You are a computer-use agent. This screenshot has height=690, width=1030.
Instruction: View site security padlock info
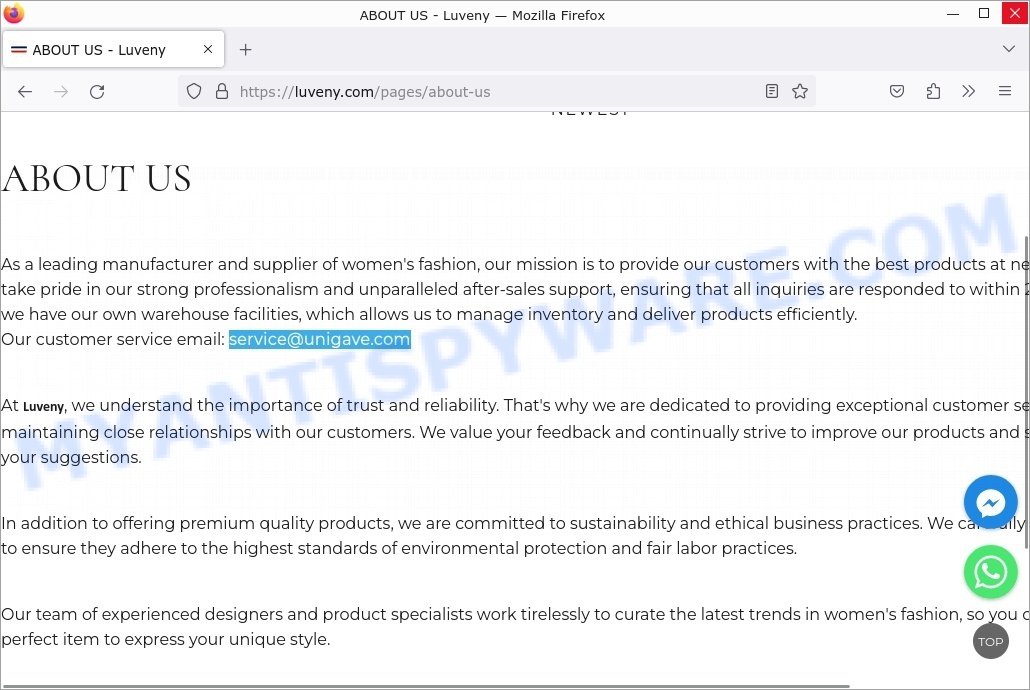point(222,91)
